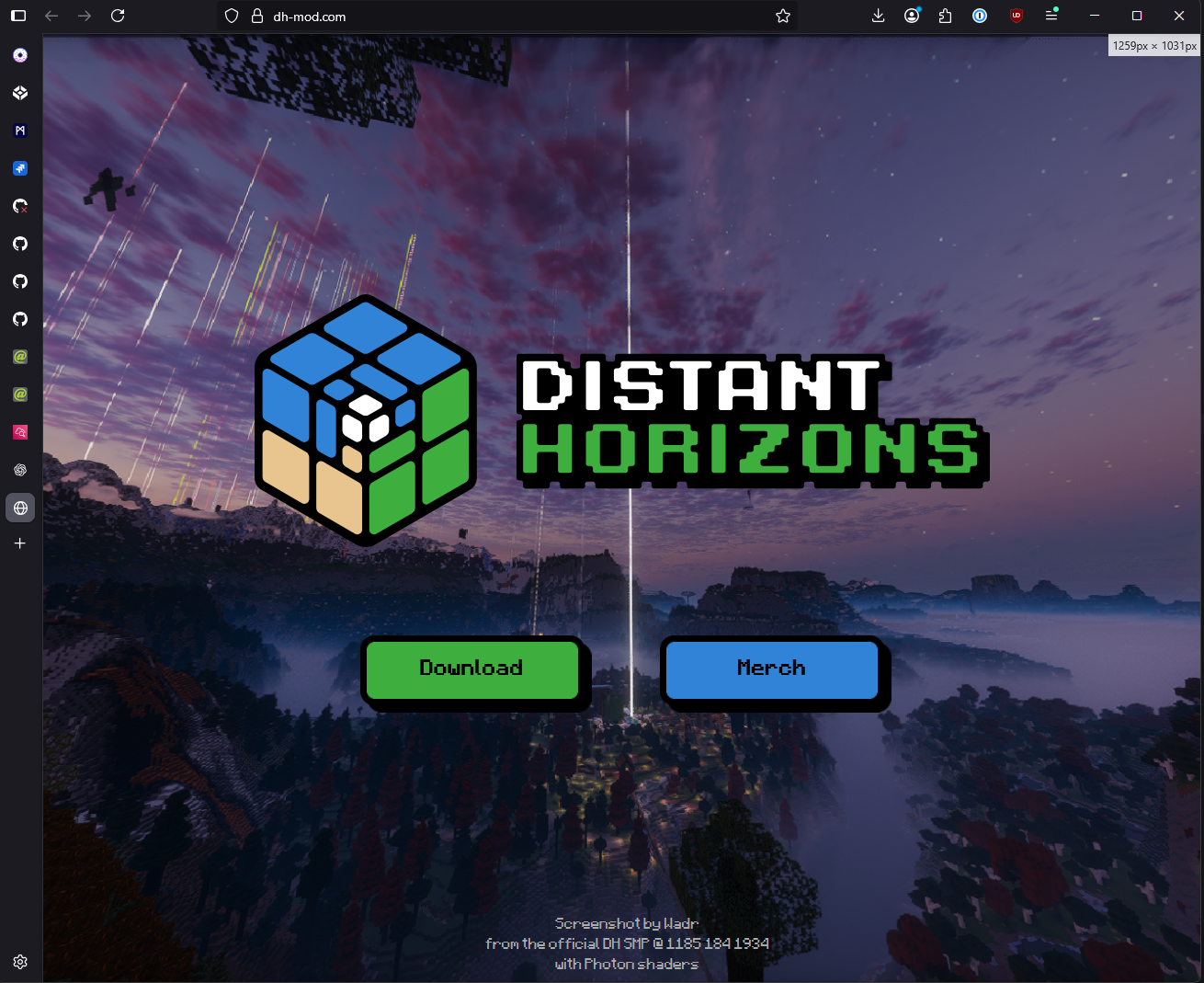Click the "Screenshot by Wadr" credit
This screenshot has width=1204, height=983.
tap(627, 923)
